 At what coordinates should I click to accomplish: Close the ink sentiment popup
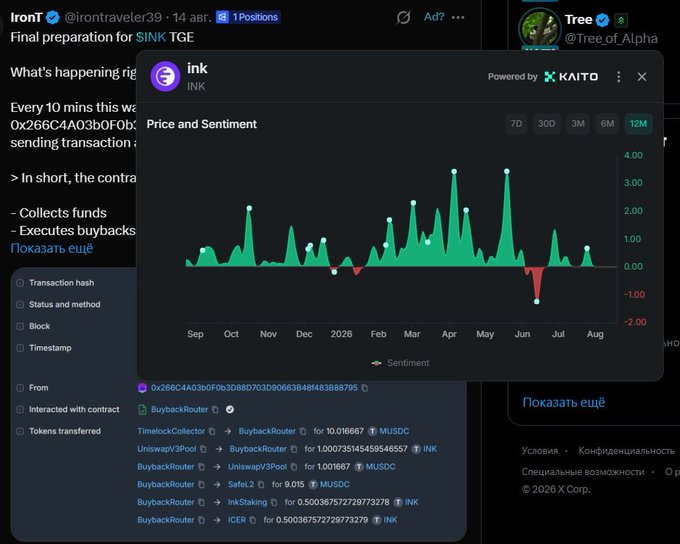(642, 77)
